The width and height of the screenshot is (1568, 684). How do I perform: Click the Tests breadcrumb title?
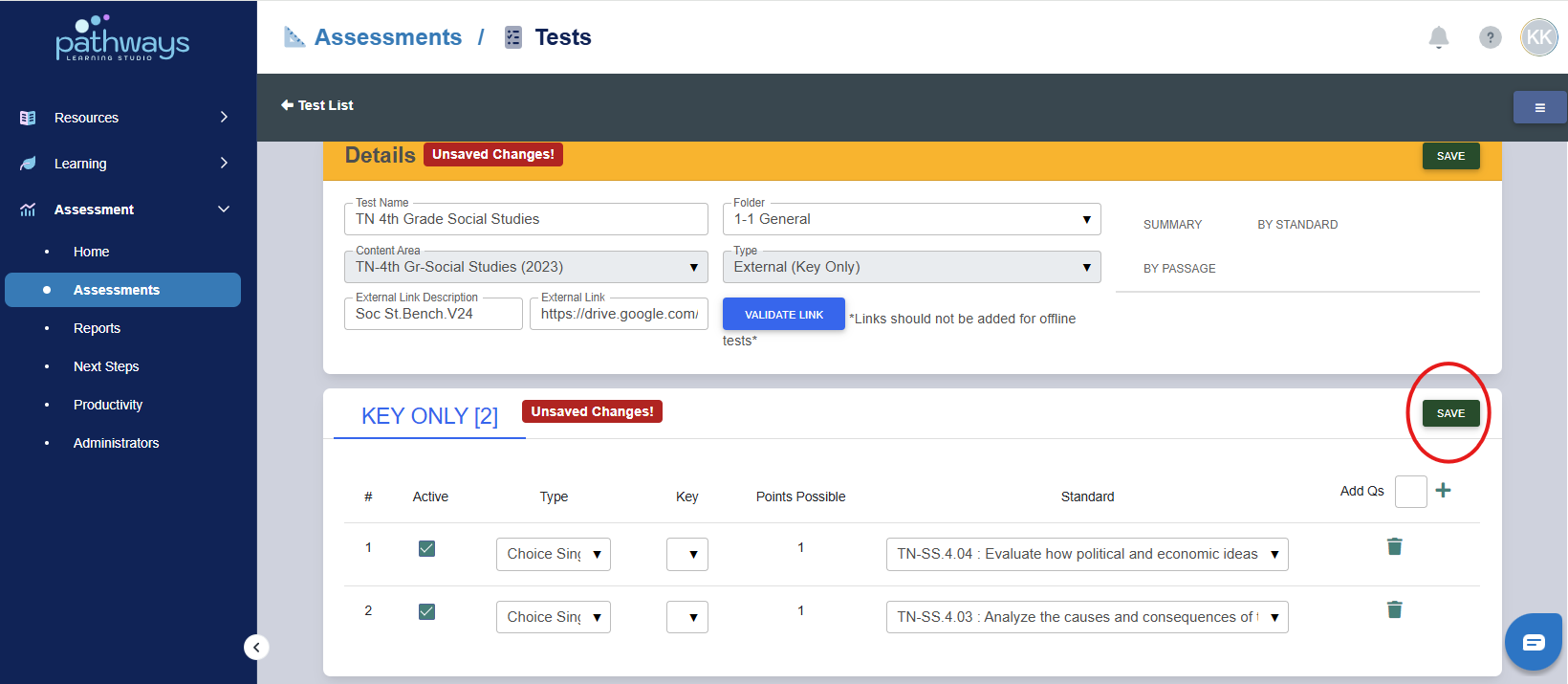[563, 37]
